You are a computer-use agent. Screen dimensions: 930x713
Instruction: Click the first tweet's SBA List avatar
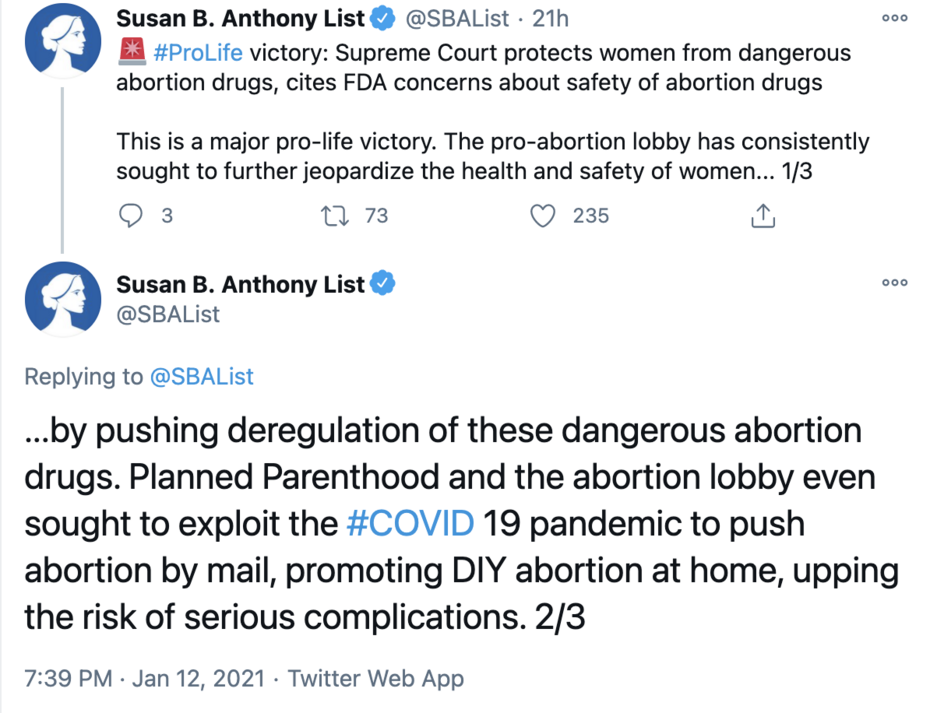[x=63, y=44]
